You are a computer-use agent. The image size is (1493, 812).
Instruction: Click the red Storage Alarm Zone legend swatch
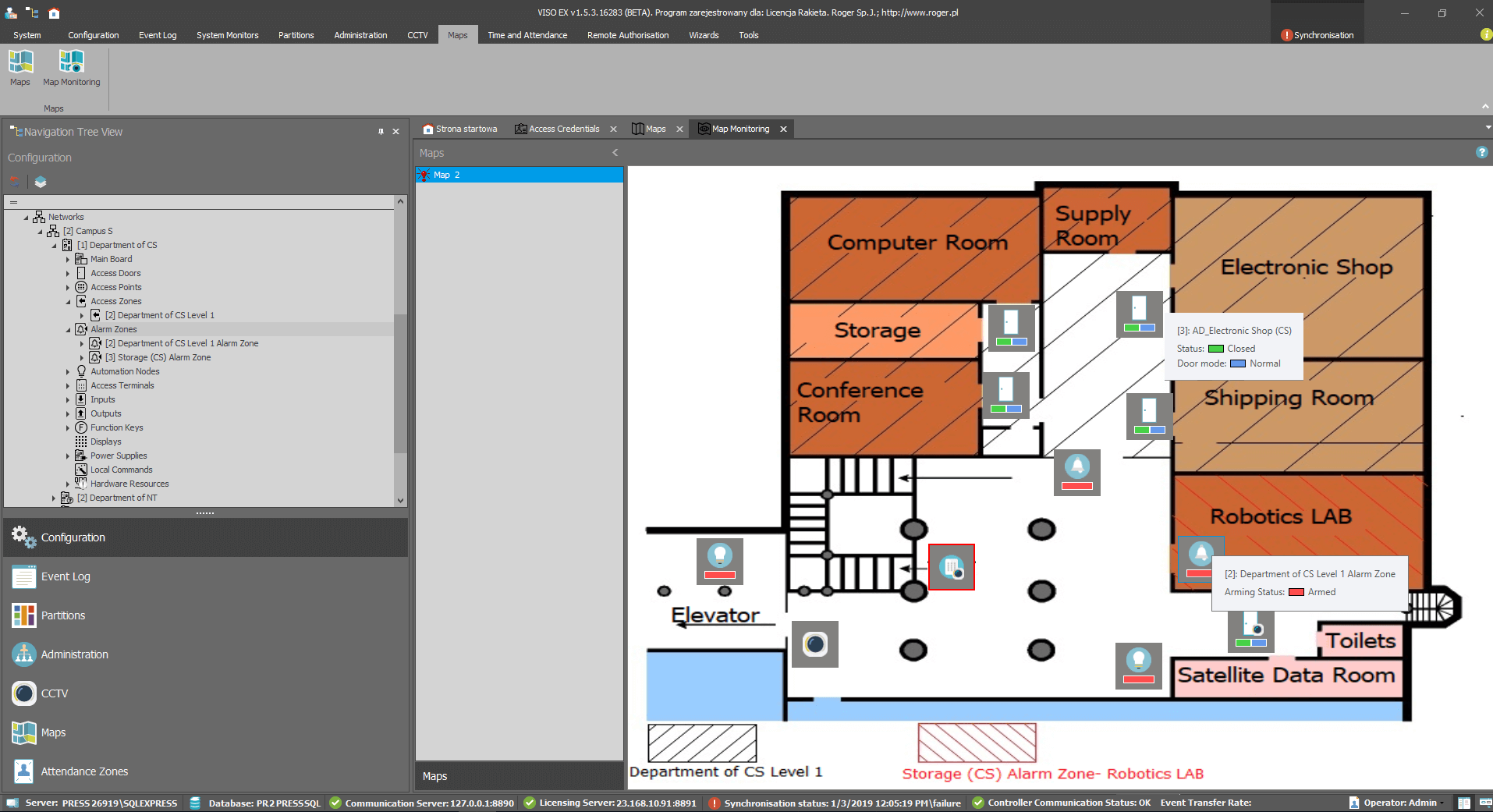coord(977,743)
